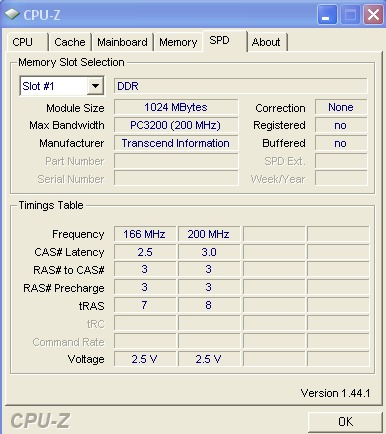Click the Registered value no
386x434 pixels.
pyautogui.click(x=341, y=125)
